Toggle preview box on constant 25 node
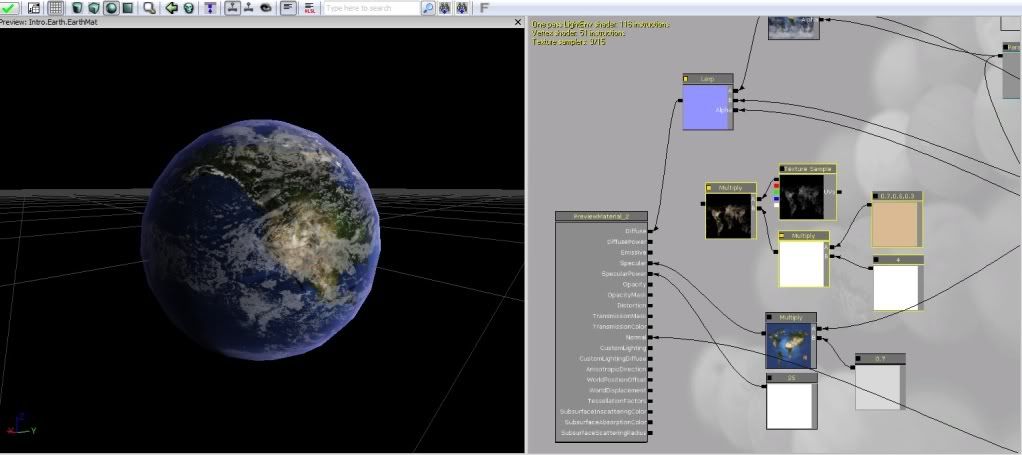Image resolution: width=1022 pixels, height=455 pixels. point(770,377)
